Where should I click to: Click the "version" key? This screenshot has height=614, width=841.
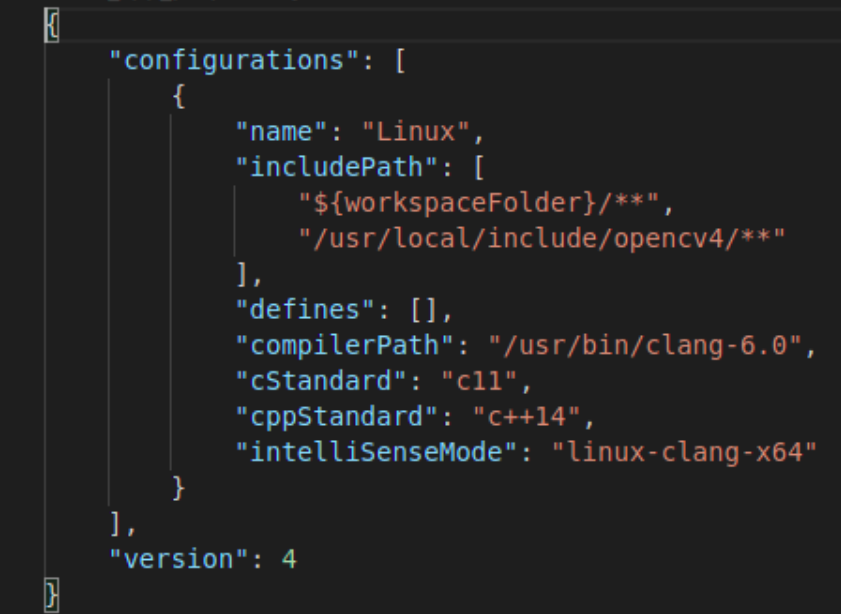tap(178, 559)
